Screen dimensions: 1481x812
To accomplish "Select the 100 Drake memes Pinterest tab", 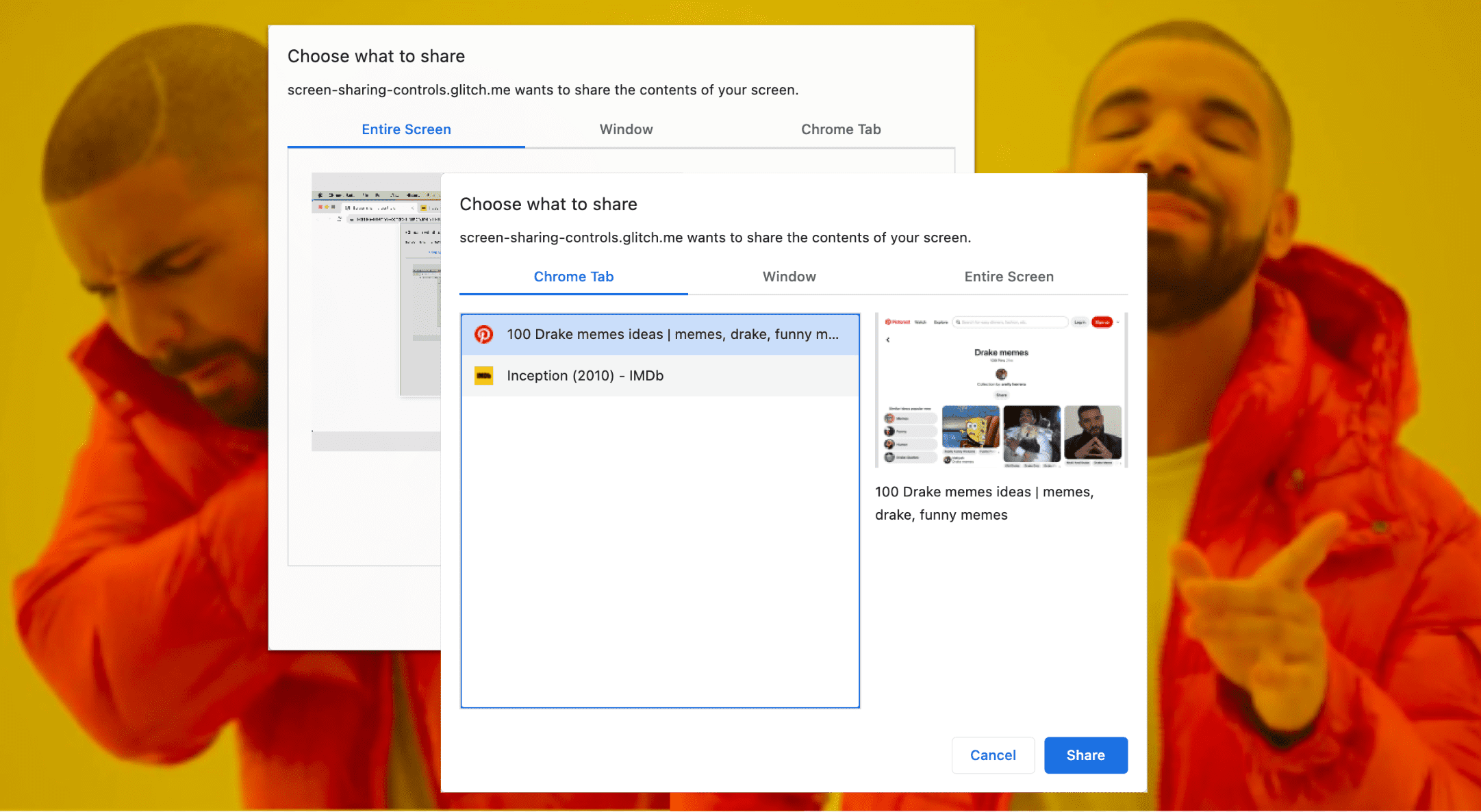I will (x=661, y=334).
